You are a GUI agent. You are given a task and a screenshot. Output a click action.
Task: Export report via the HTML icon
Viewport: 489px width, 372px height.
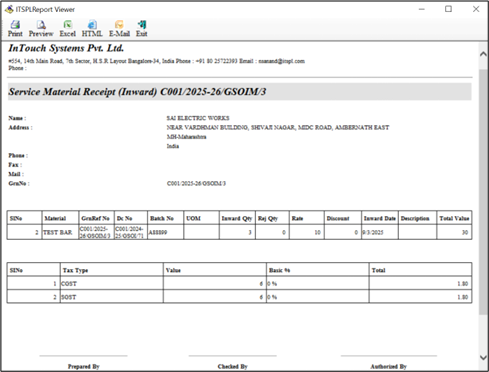coord(92,25)
